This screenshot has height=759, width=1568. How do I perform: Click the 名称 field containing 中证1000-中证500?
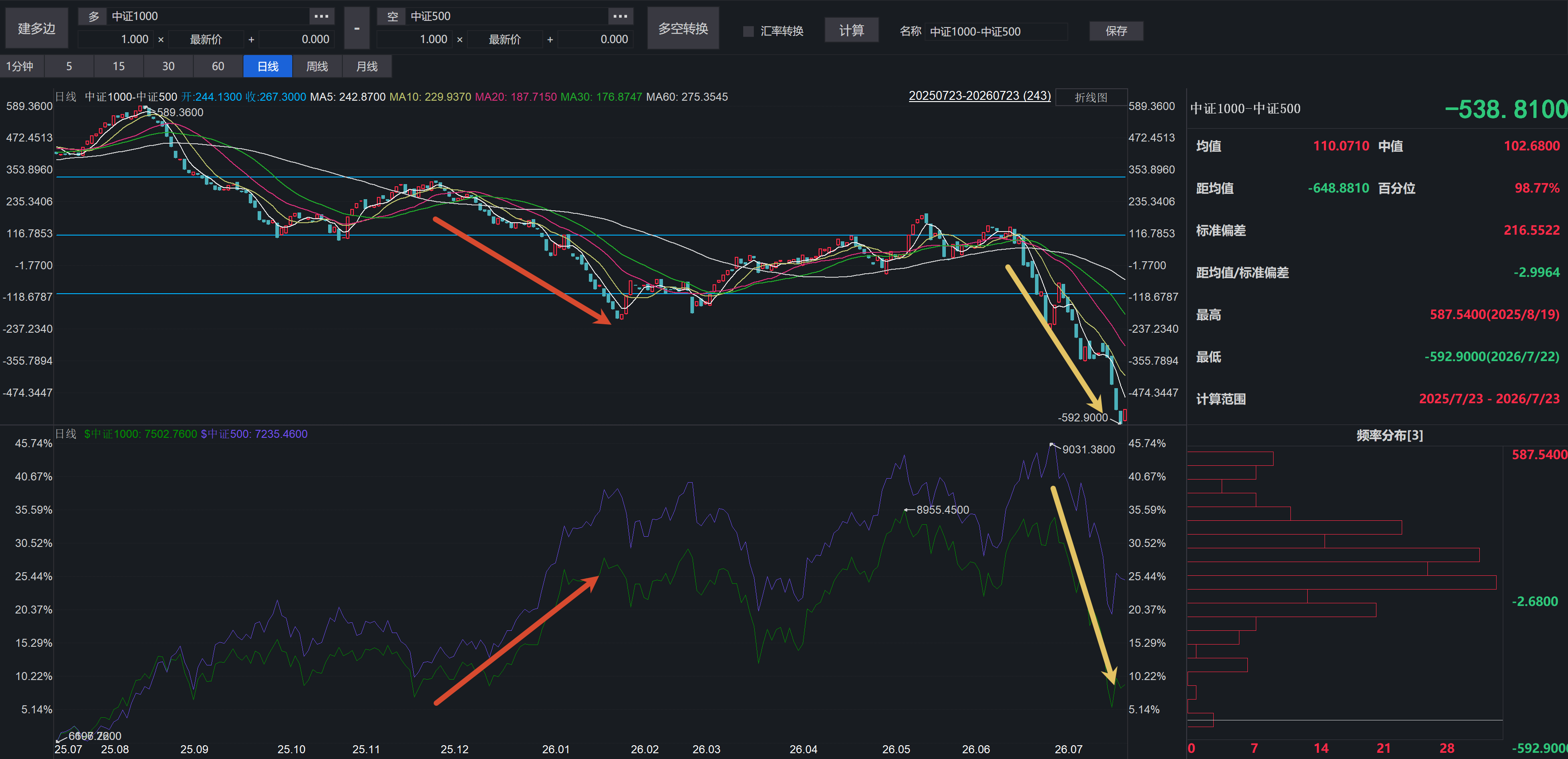tap(996, 31)
